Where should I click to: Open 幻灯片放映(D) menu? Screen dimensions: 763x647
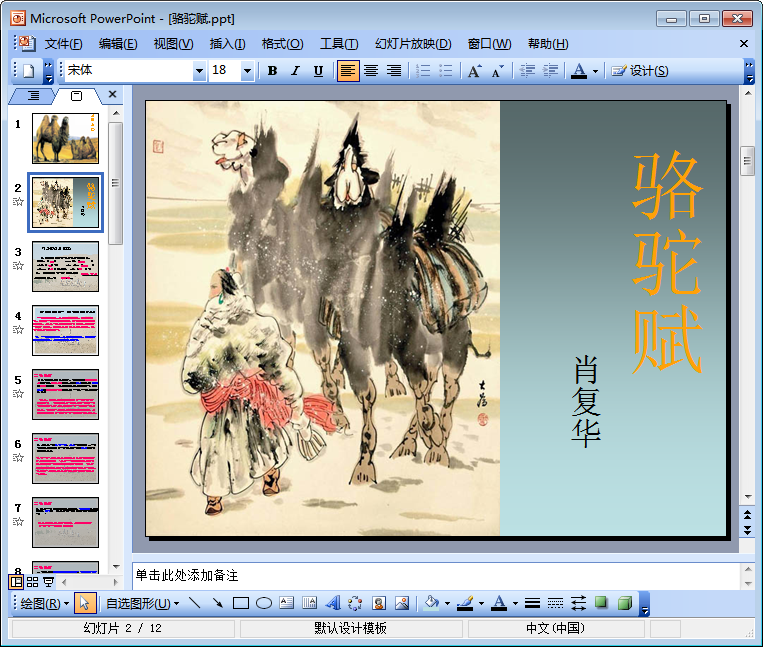pyautogui.click(x=413, y=44)
